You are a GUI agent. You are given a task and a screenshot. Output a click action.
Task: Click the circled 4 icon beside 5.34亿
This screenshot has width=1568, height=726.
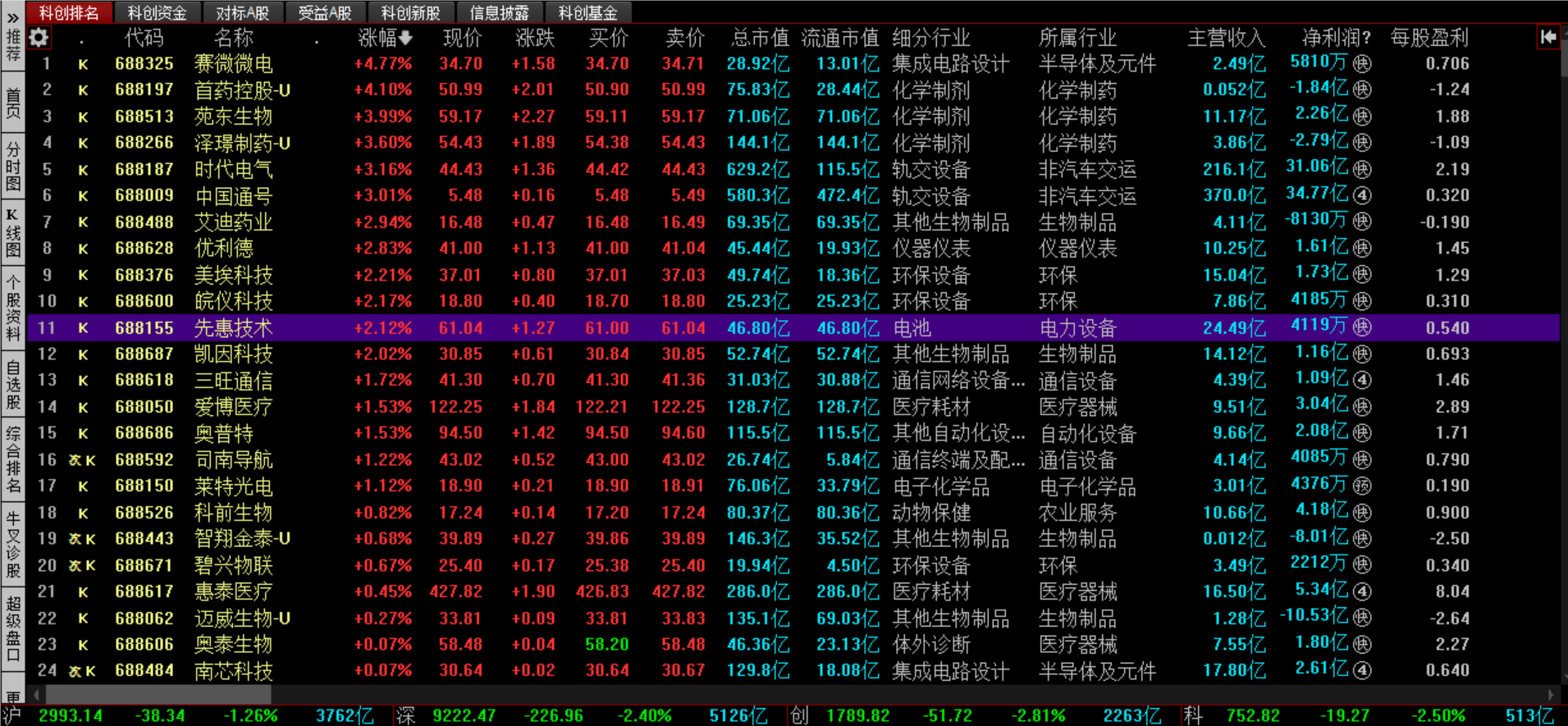coord(1362,591)
